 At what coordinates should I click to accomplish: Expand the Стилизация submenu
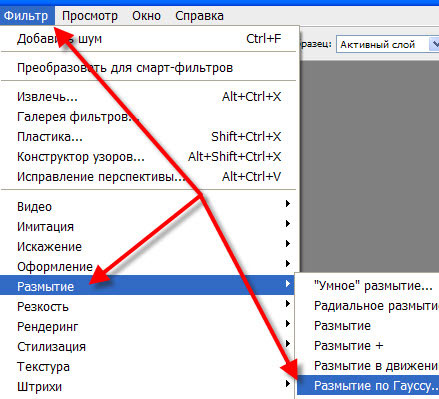[x=148, y=346]
